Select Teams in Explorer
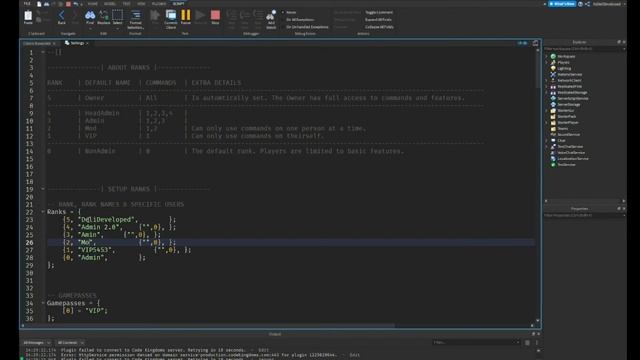This screenshot has width=640, height=360. point(562,129)
